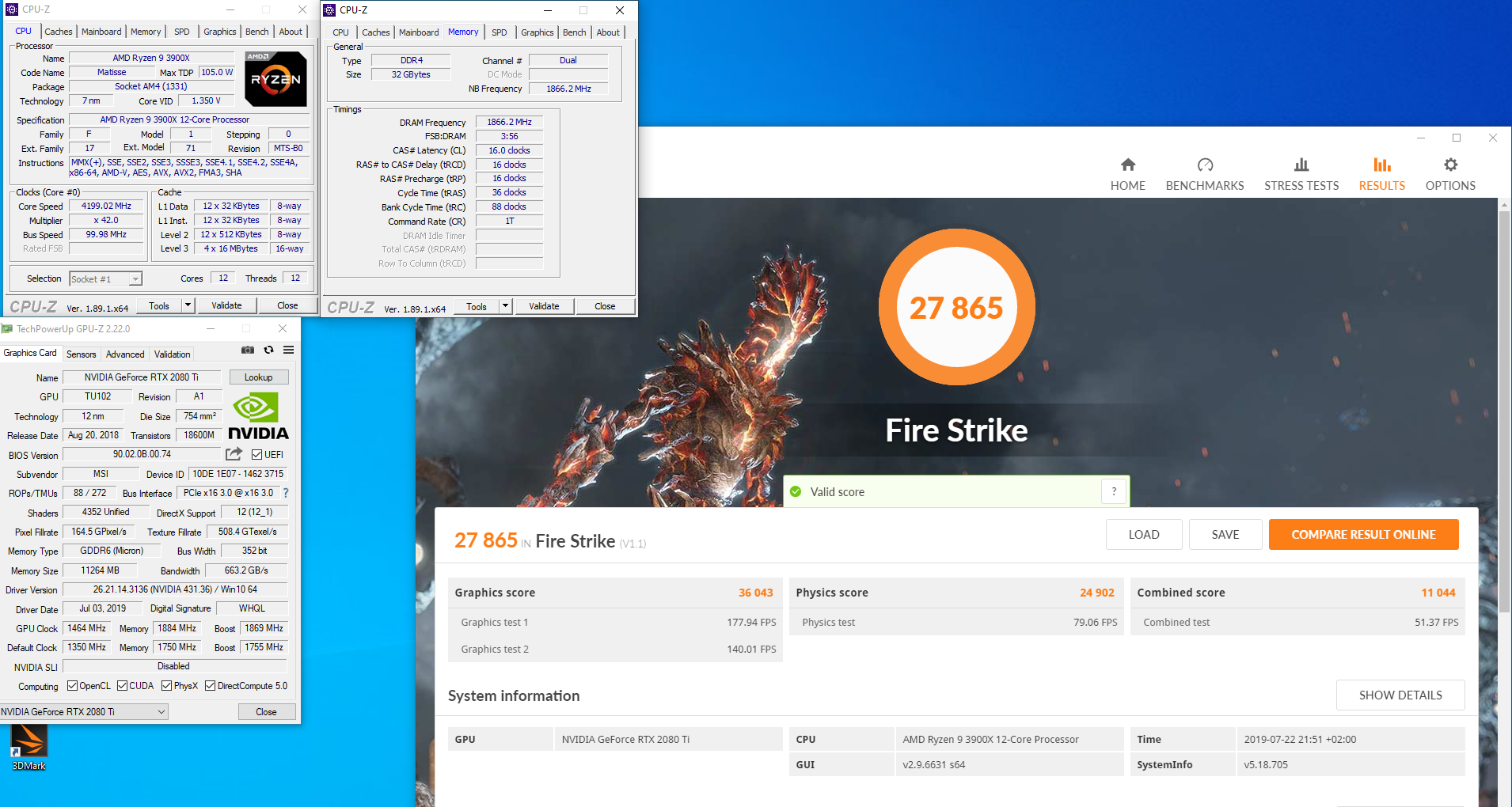Image resolution: width=1512 pixels, height=807 pixels.
Task: Expand the Tools dropdown arrow in left CPU-Z
Action: (188, 305)
